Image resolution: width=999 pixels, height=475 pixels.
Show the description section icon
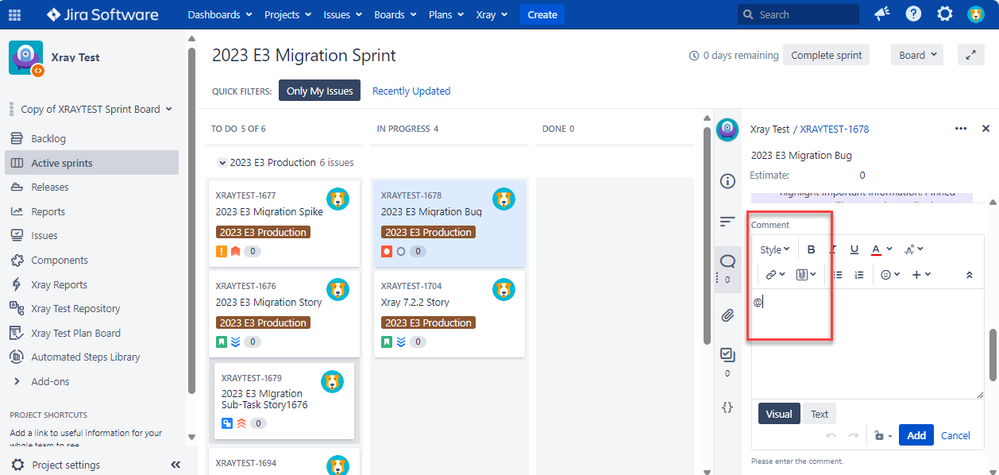[x=727, y=222]
